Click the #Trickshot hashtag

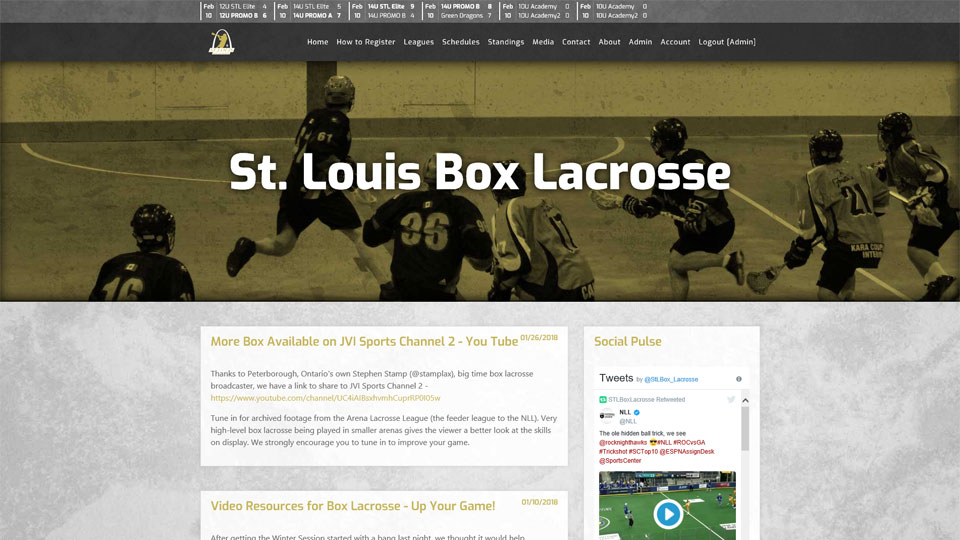point(612,451)
